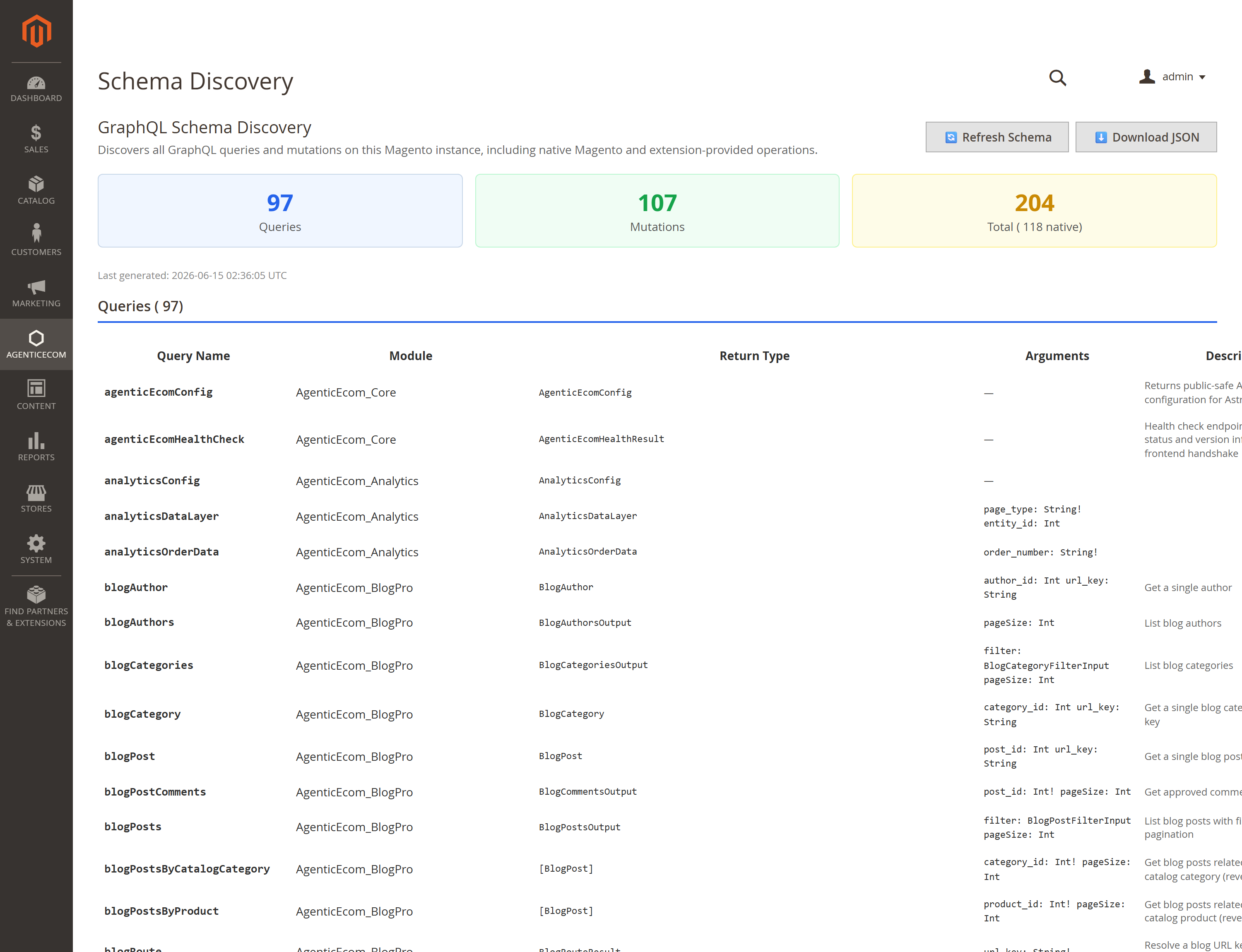The image size is (1242, 952).
Task: Open the System menu
Action: pyautogui.click(x=36, y=549)
